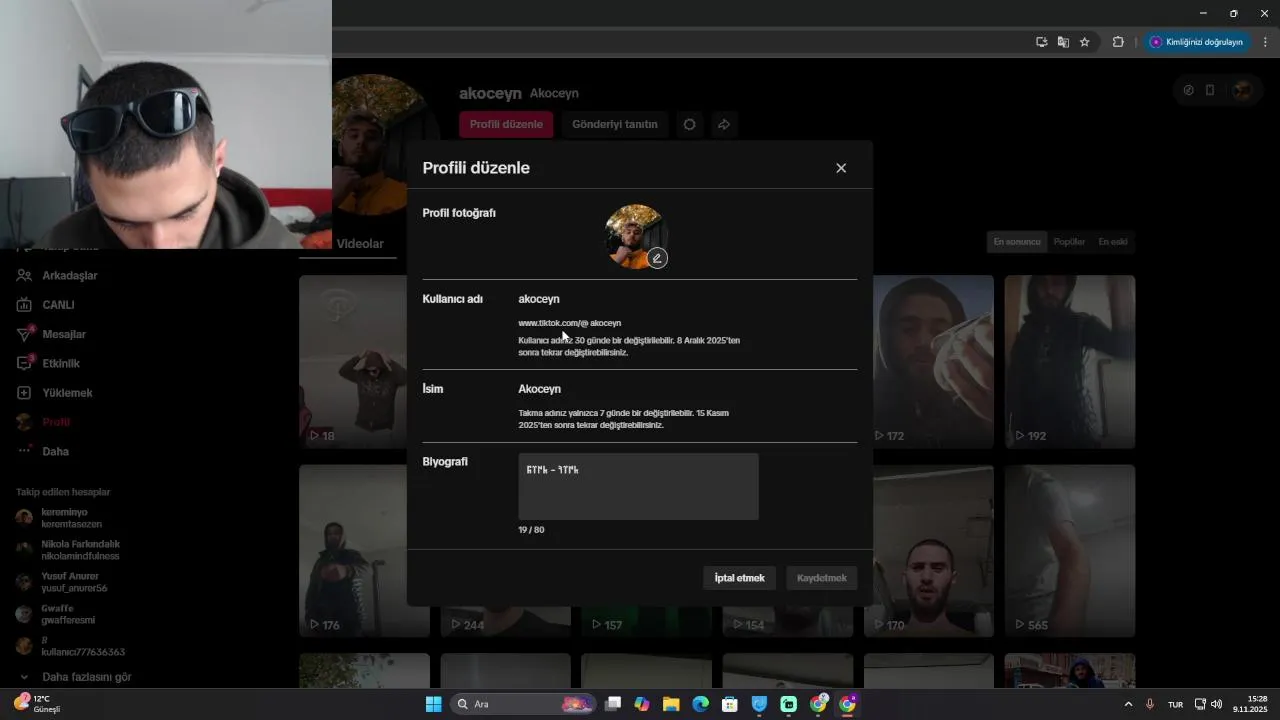Viewport: 1280px width, 720px height.
Task: Click the Kaydetmek button
Action: (x=822, y=578)
